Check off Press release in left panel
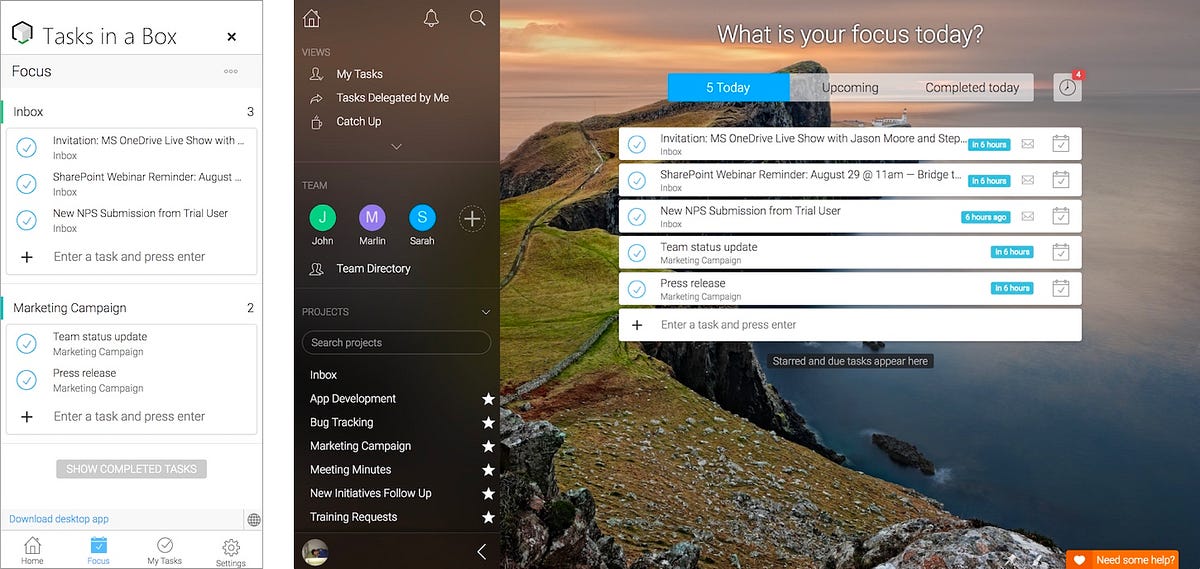This screenshot has height=569, width=1200. 27,379
